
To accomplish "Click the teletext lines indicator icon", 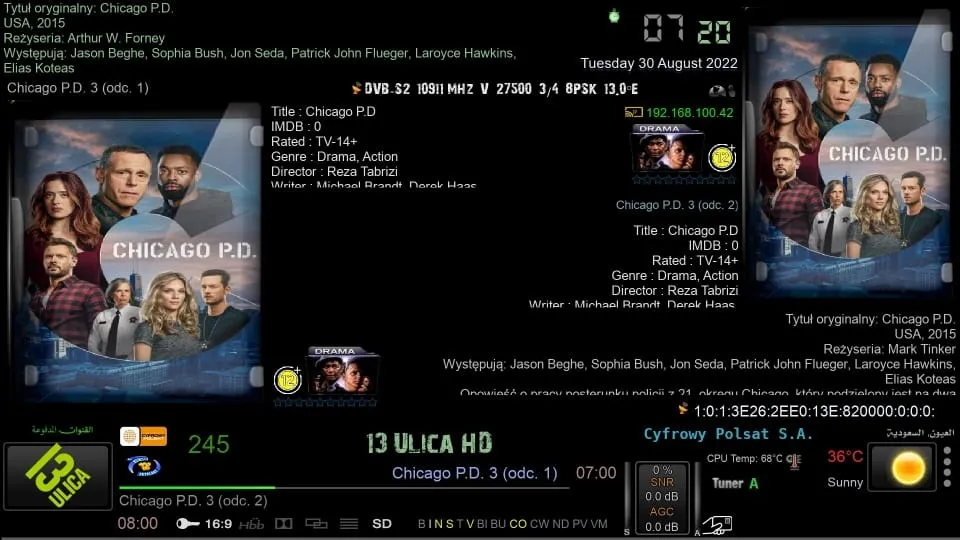I will coord(349,524).
